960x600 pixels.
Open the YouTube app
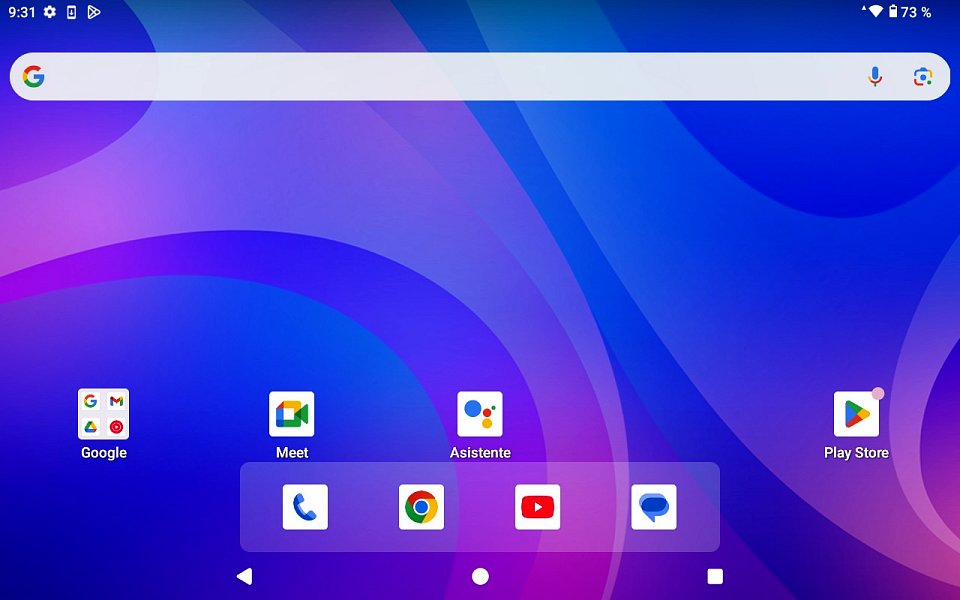click(x=538, y=507)
